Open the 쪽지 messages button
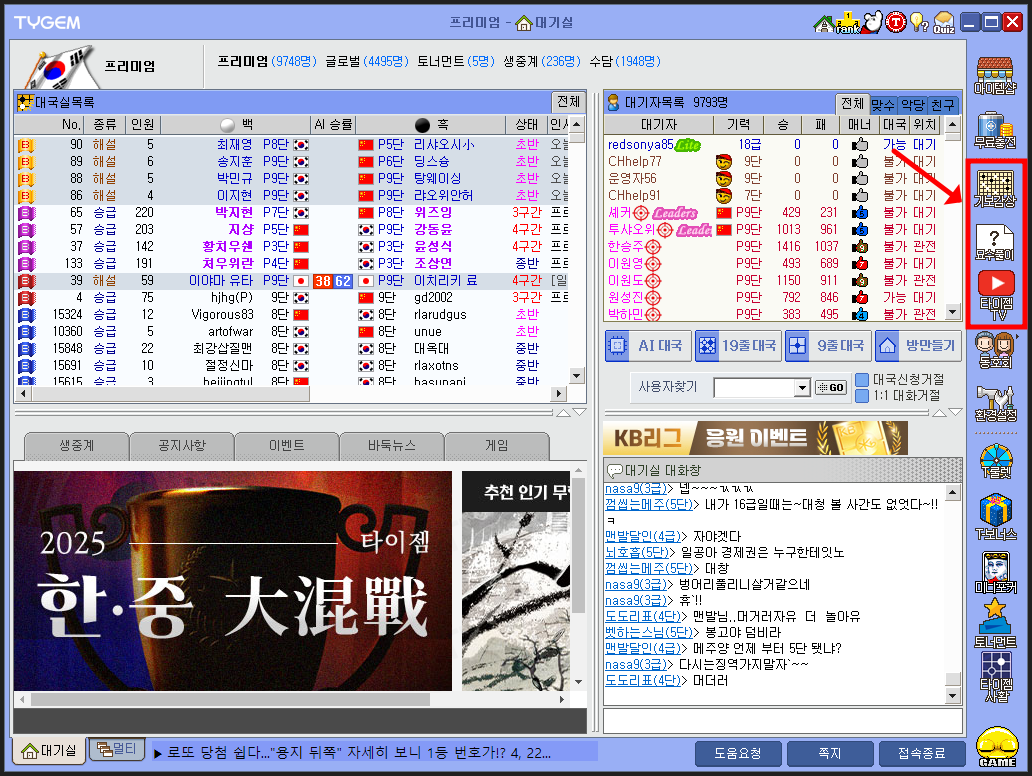Screen dimensions: 1032x776 tap(830, 754)
